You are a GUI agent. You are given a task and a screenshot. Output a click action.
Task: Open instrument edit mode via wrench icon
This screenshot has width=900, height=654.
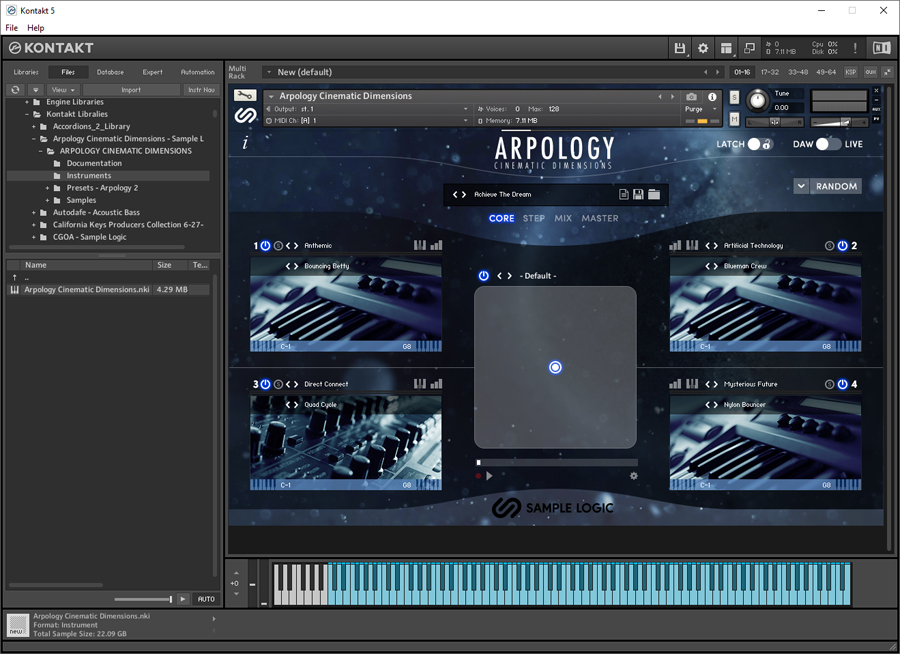245,95
